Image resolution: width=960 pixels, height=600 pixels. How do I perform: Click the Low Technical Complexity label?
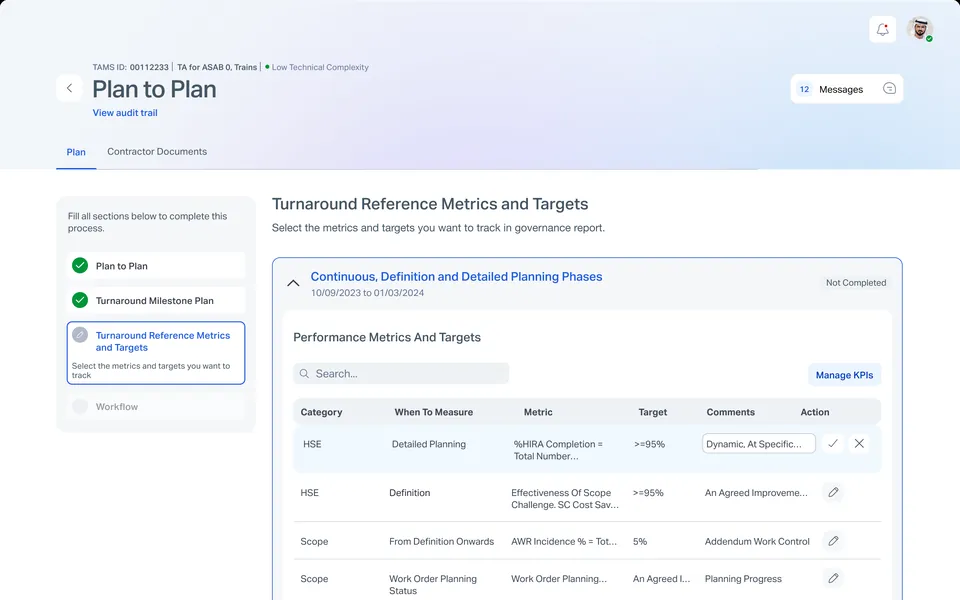pyautogui.click(x=320, y=67)
